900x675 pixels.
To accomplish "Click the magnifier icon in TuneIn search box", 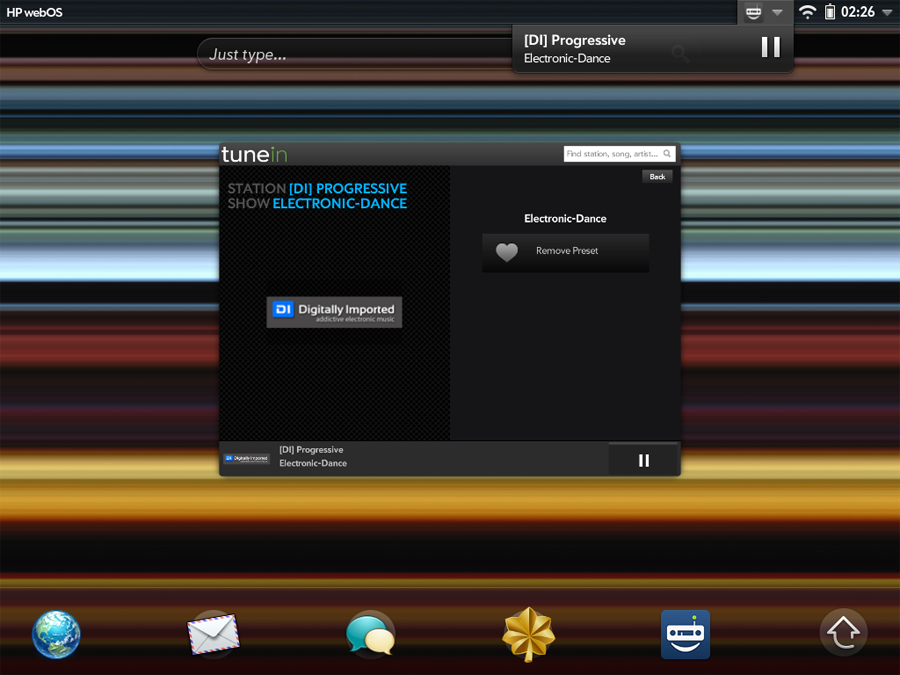I will pyautogui.click(x=667, y=154).
